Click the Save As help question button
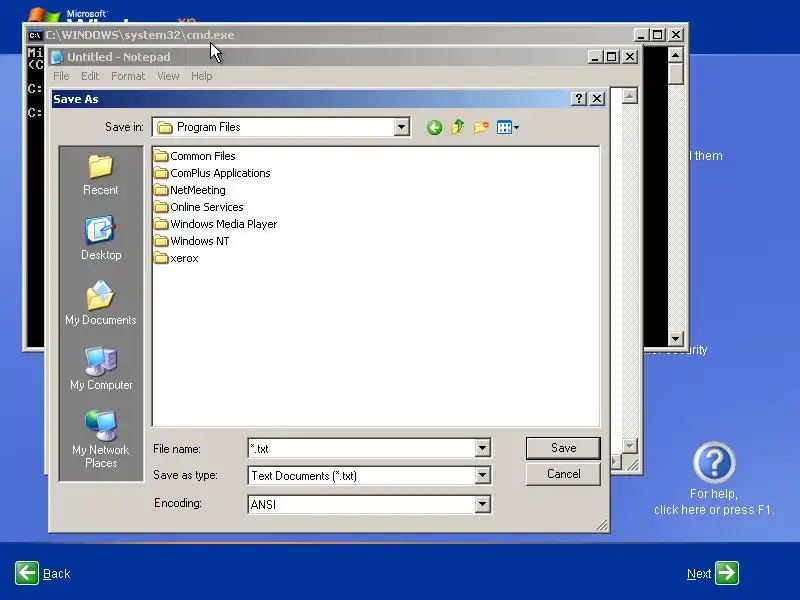The image size is (800, 600). [579, 98]
